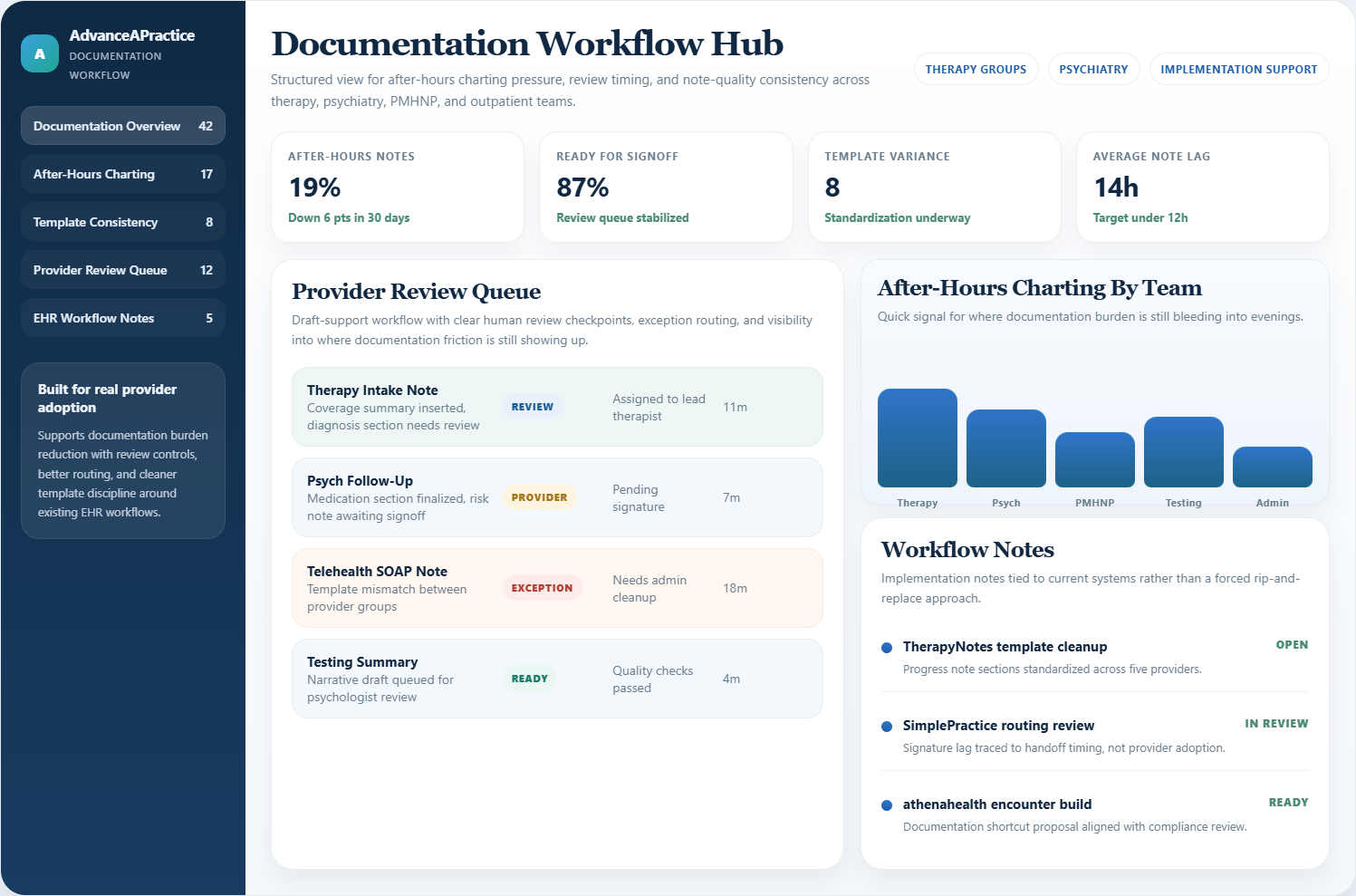The height and width of the screenshot is (896, 1356).
Task: Enable the IMPLEMENTATION SUPPORT filter
Action: [1239, 69]
